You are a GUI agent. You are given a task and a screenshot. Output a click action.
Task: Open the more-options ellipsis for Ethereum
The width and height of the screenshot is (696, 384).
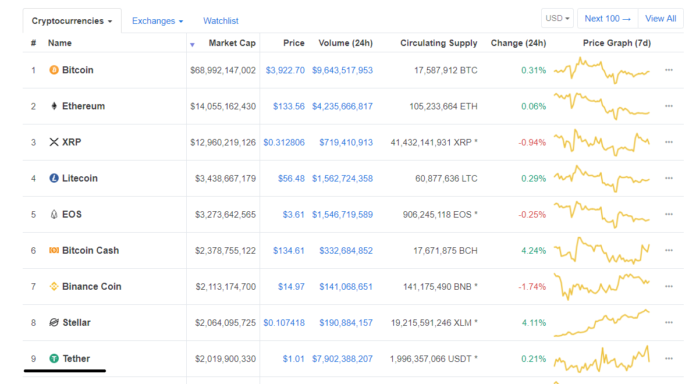pos(669,106)
